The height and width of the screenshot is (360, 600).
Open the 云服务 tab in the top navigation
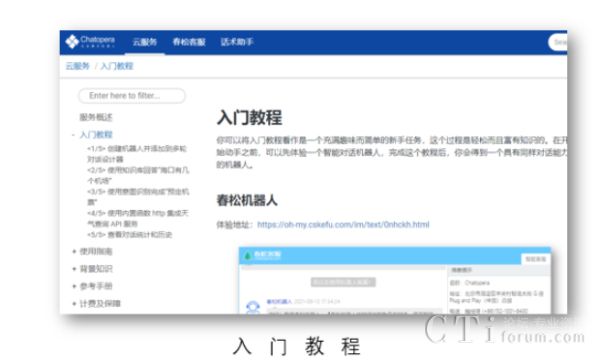(144, 42)
